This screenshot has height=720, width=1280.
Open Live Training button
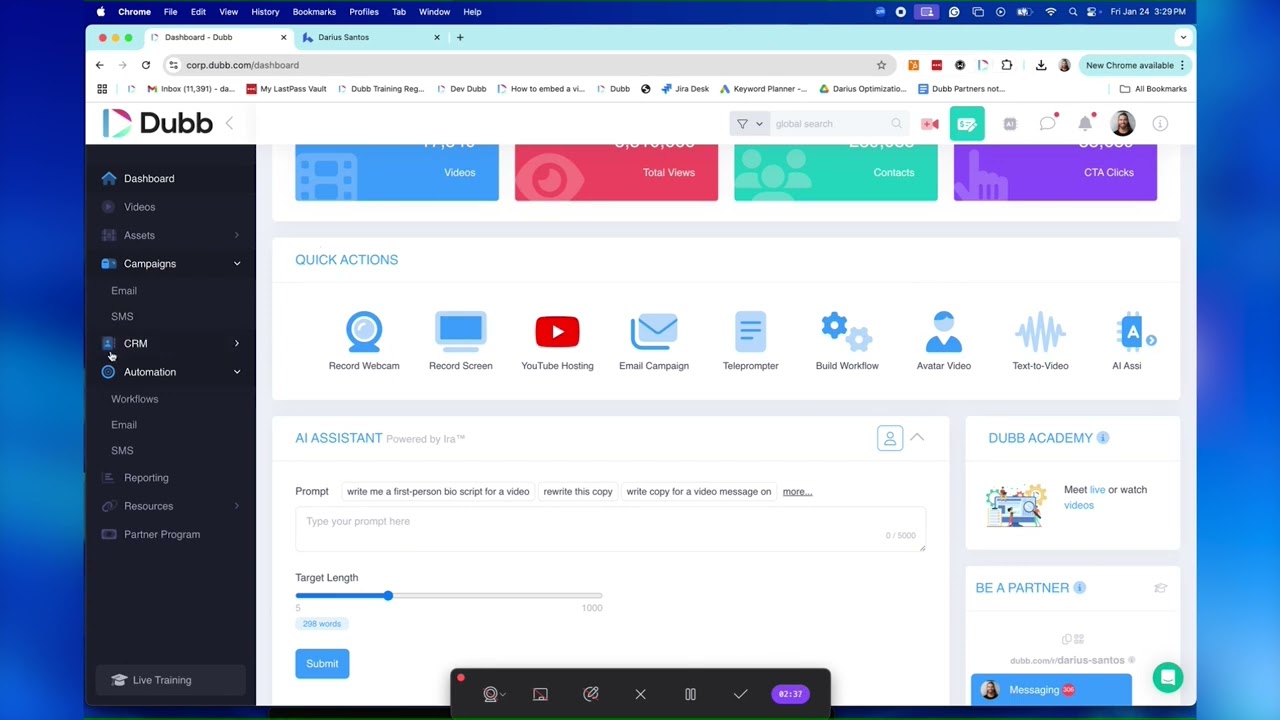(170, 680)
